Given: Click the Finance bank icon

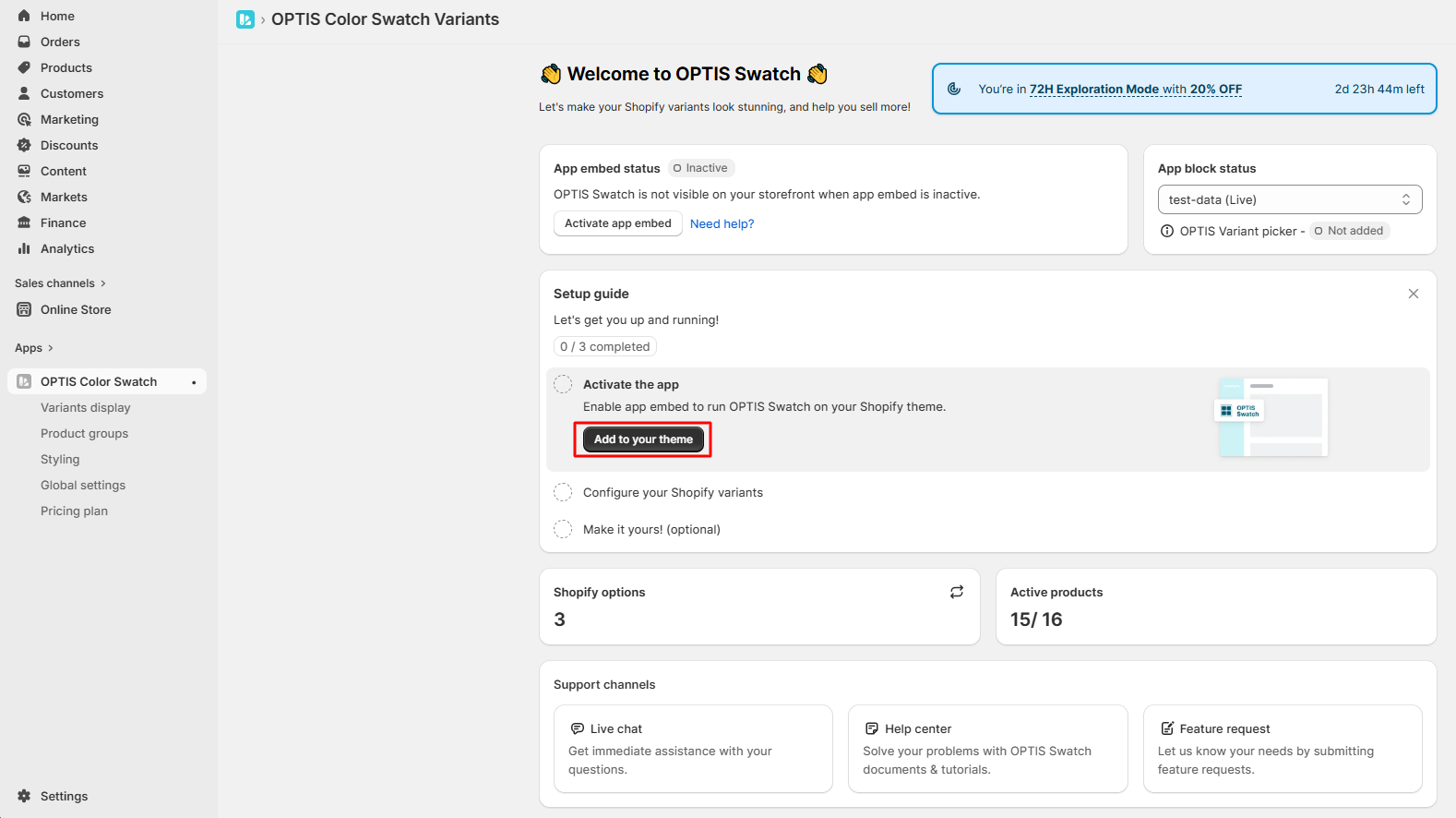Looking at the screenshot, I should click(x=24, y=223).
